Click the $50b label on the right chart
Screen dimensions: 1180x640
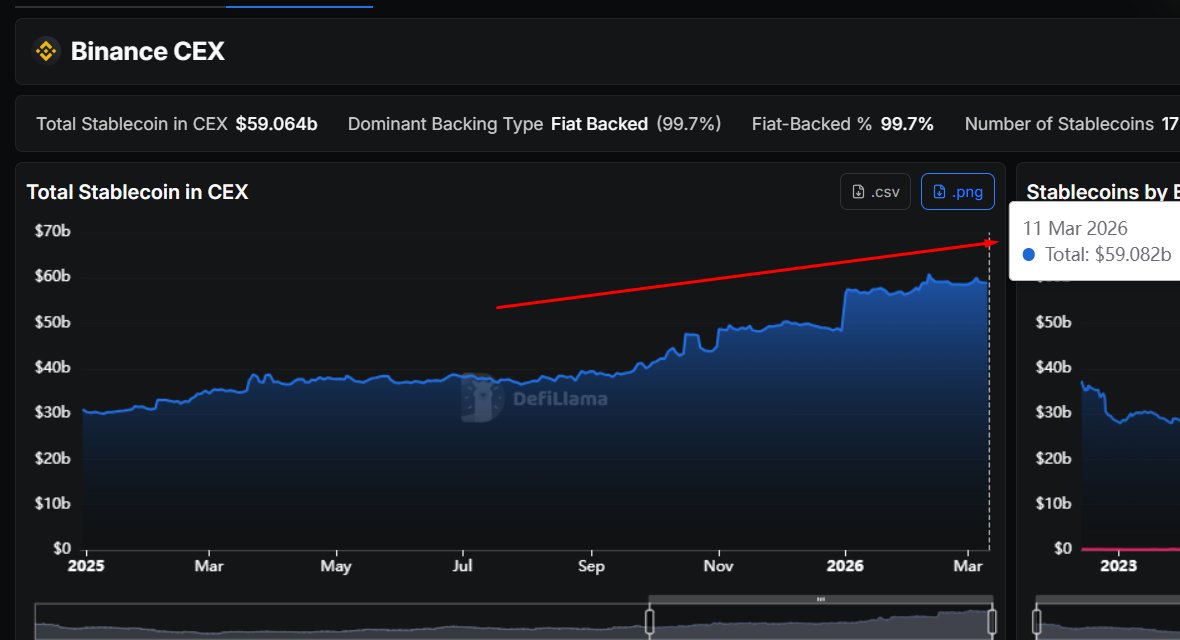[1053, 322]
